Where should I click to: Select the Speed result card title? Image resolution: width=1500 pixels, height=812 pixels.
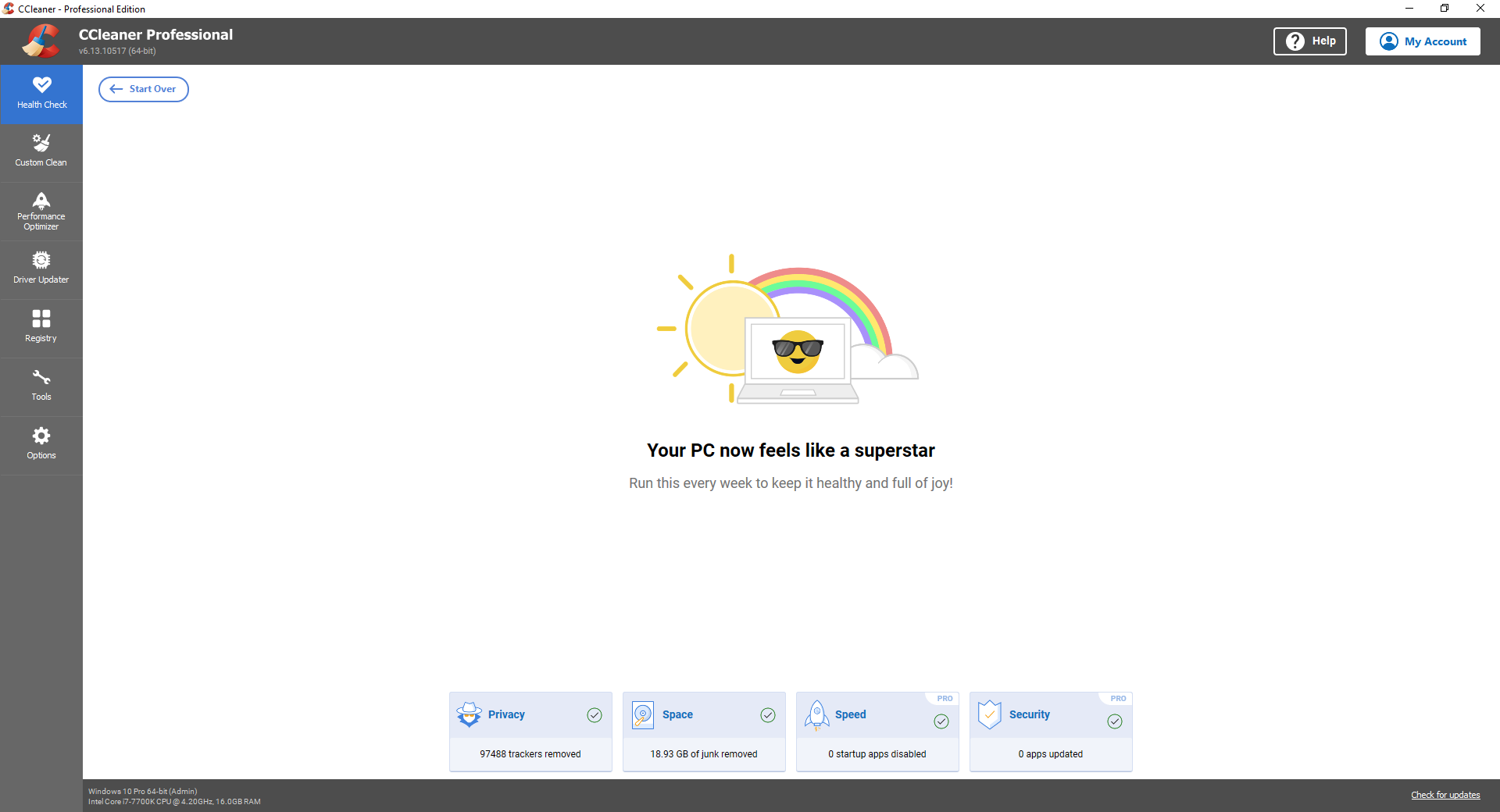tap(850, 714)
